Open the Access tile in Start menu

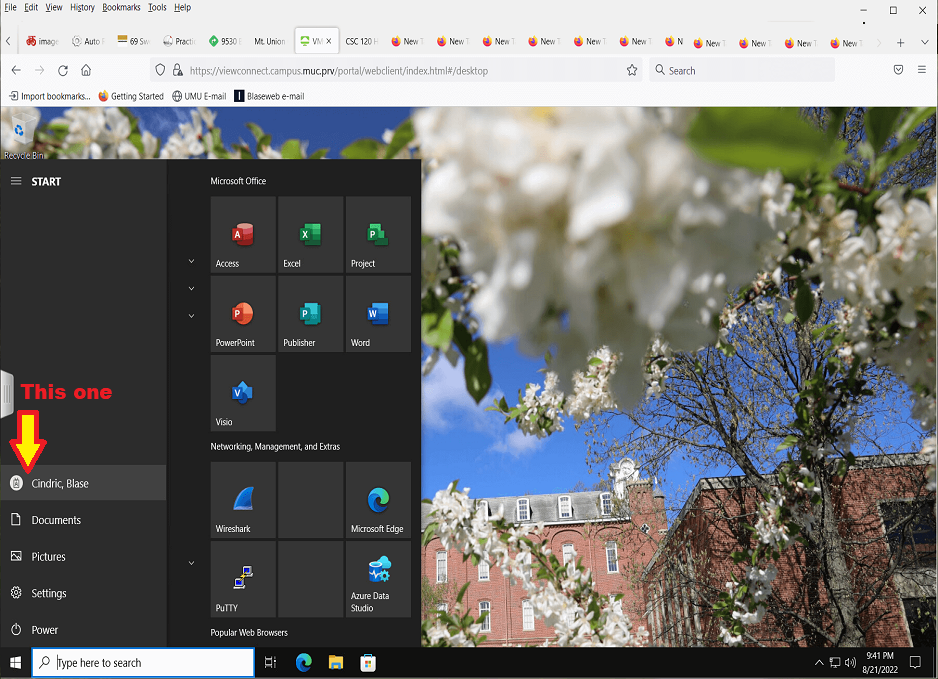(243, 235)
